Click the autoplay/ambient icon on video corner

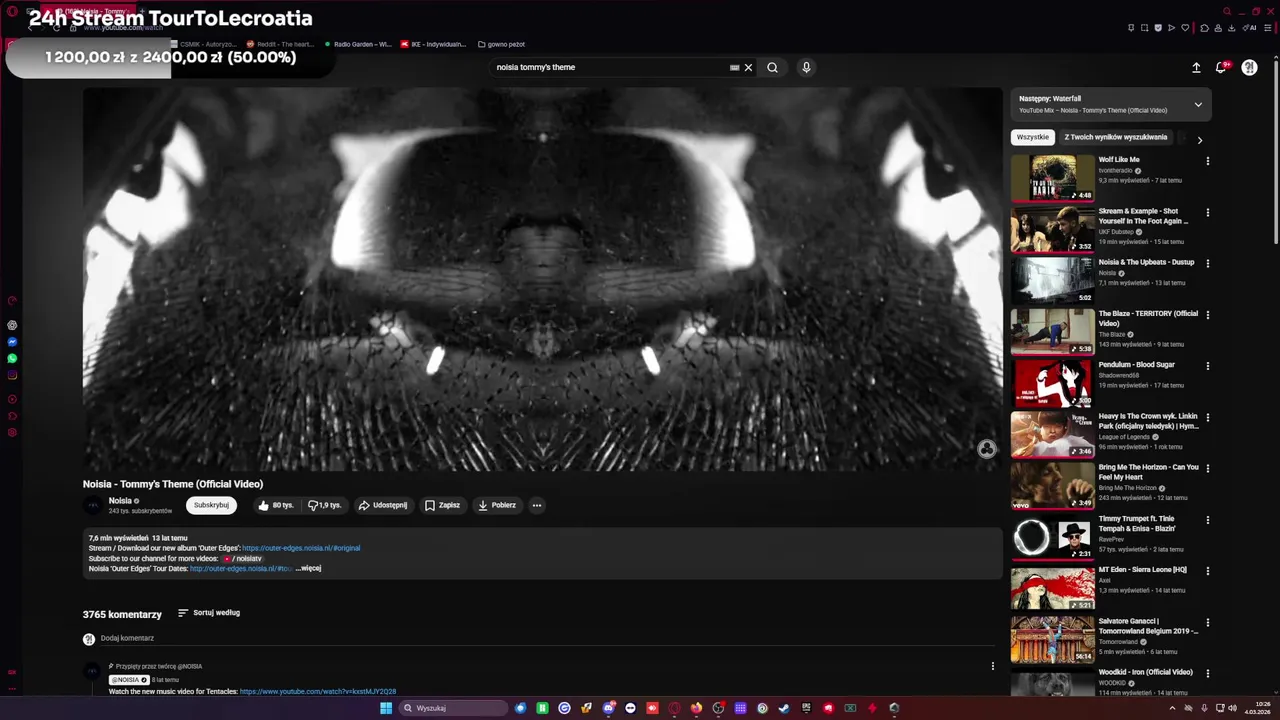[987, 449]
